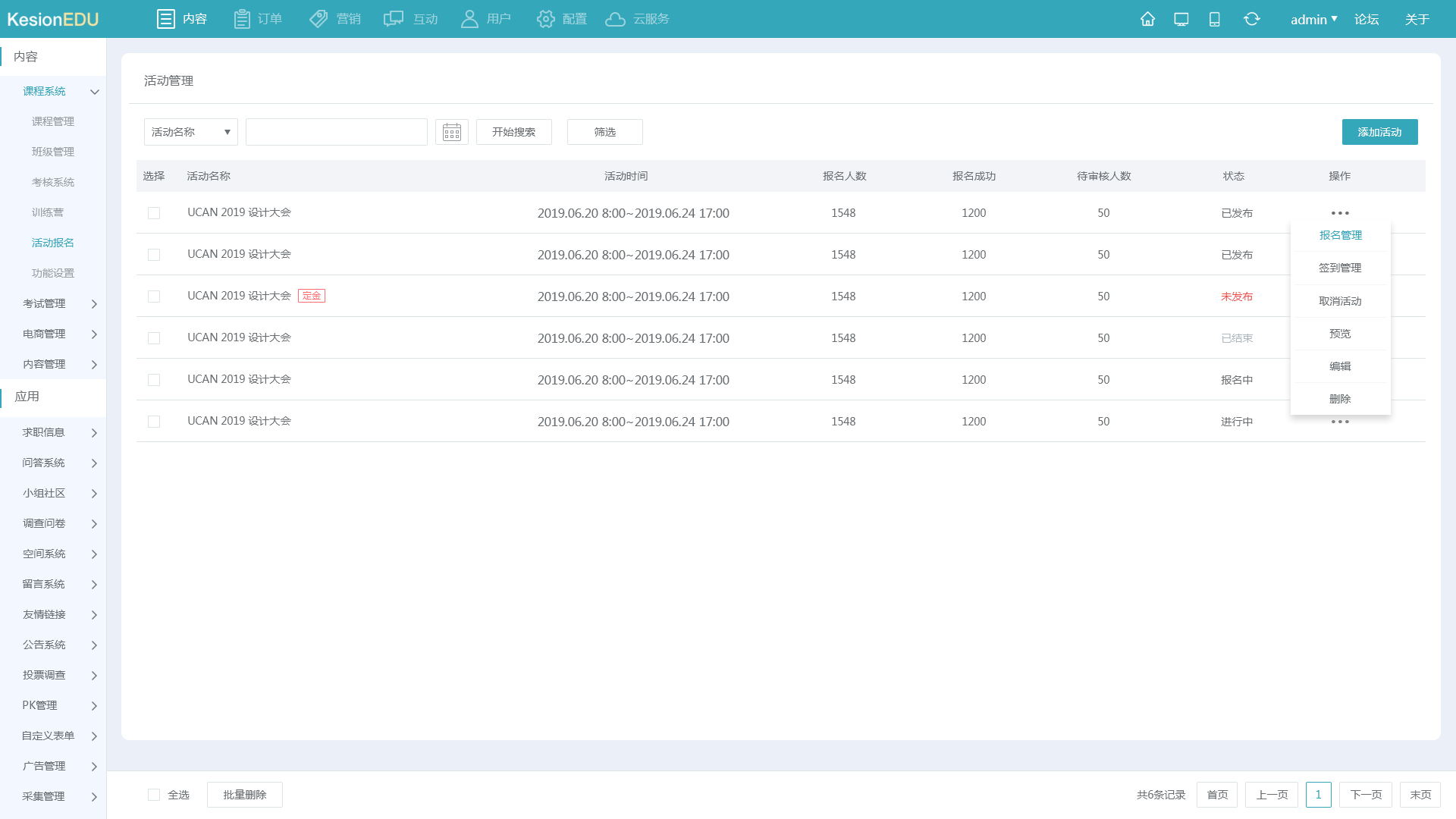Toggle the 全选 select-all checkbox

click(x=154, y=795)
